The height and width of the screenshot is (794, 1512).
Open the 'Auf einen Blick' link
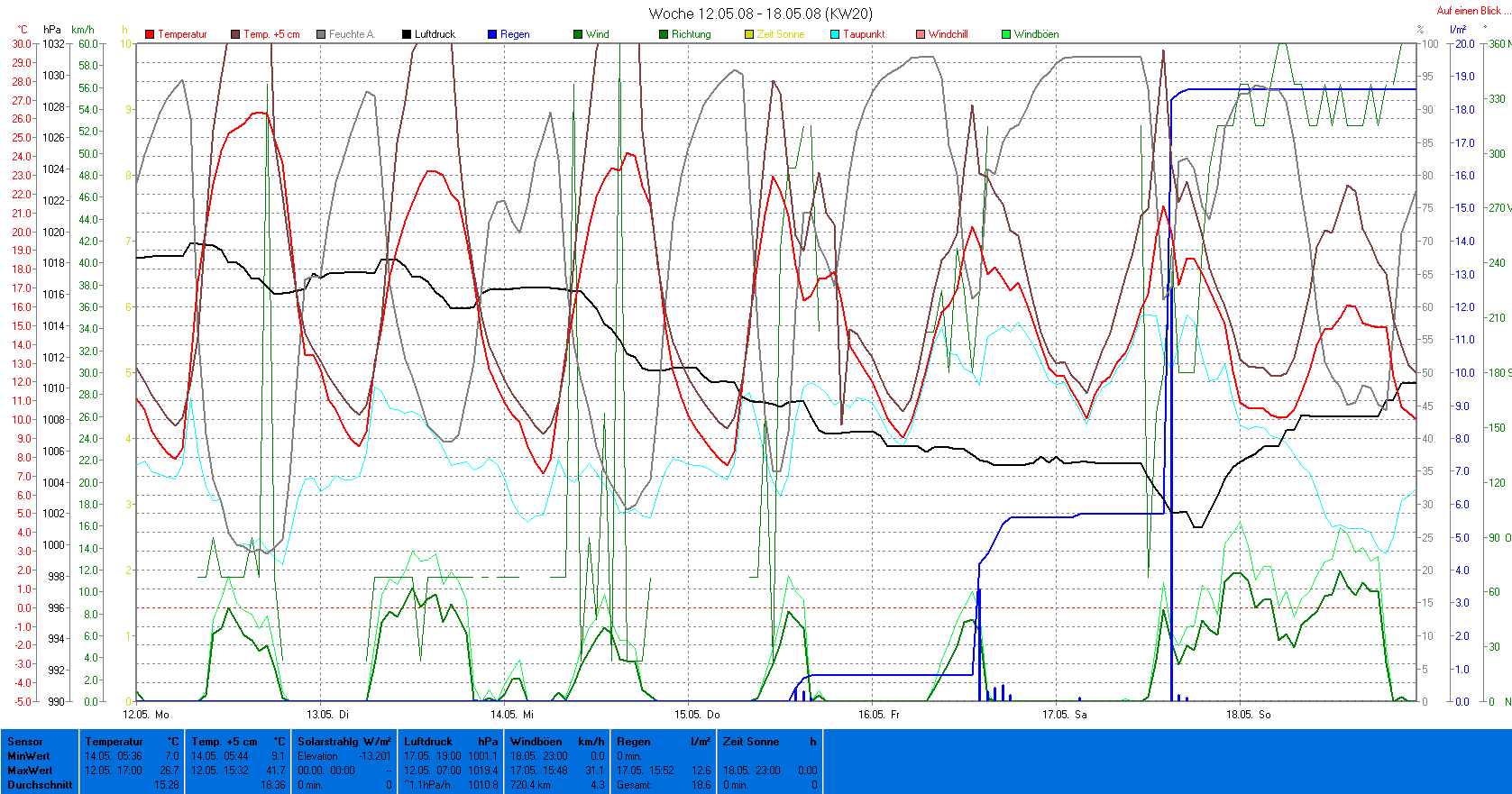pyautogui.click(x=1468, y=11)
